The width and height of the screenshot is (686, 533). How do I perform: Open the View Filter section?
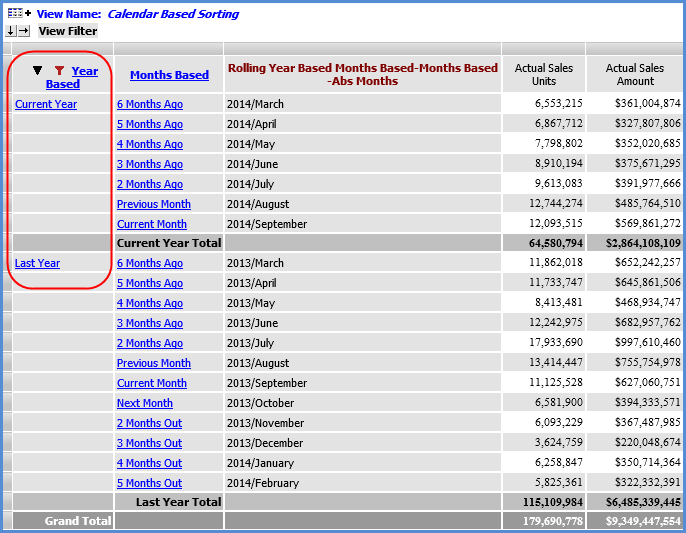(67, 31)
